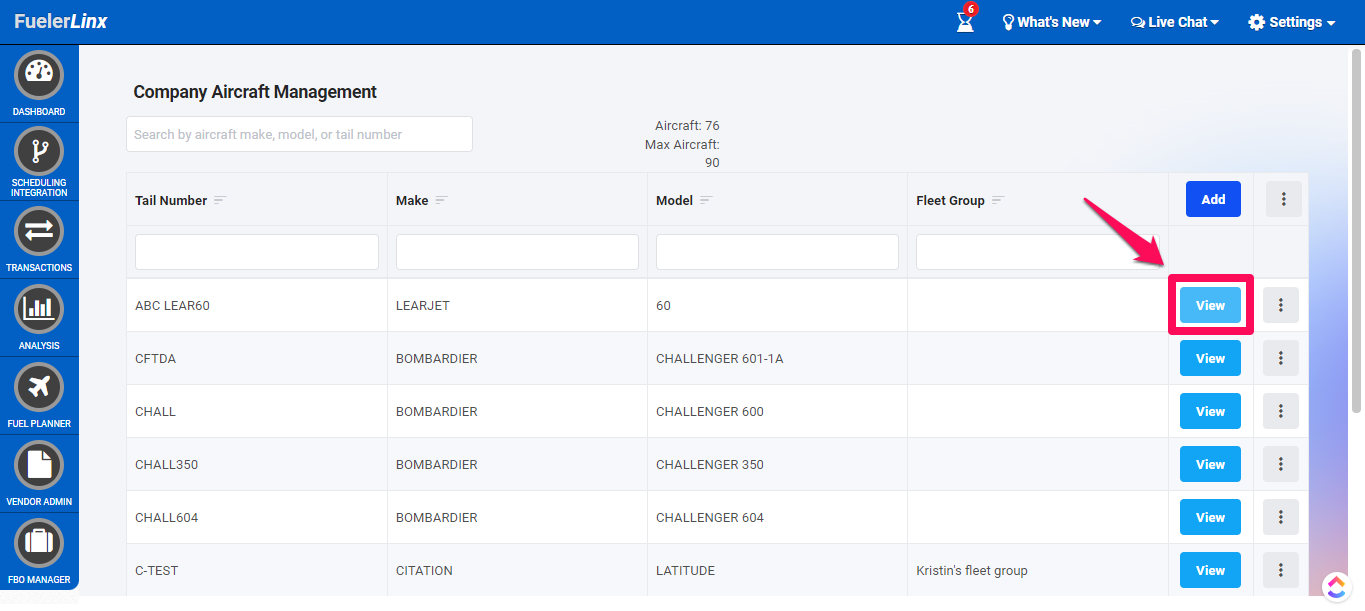Image resolution: width=1365 pixels, height=611 pixels.
Task: Select the ABC LEAR60 tail number cell
Action: (257, 305)
